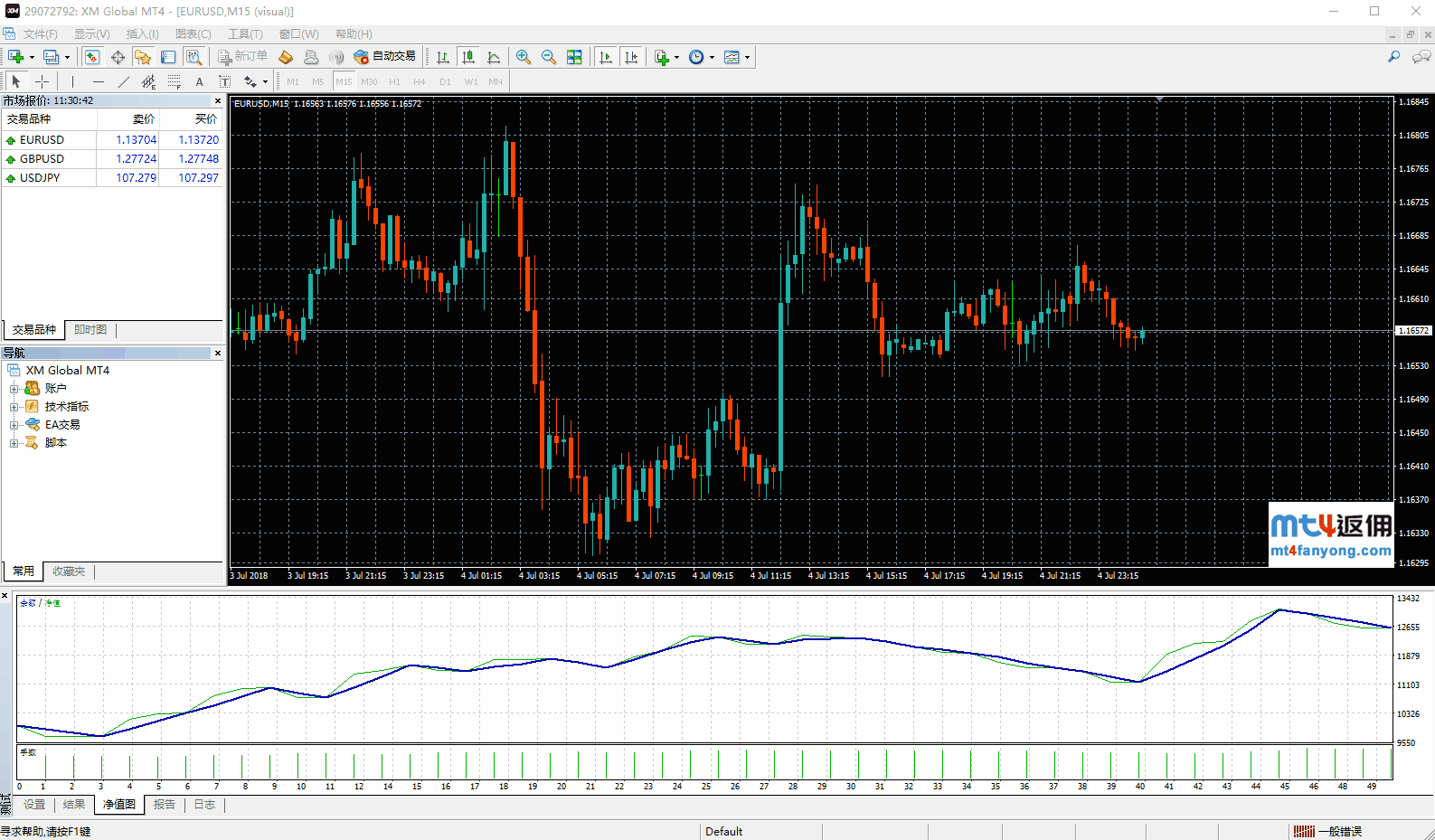Open the periodicity clock dropdown arrow
This screenshot has height=840, width=1435.
[x=713, y=57]
